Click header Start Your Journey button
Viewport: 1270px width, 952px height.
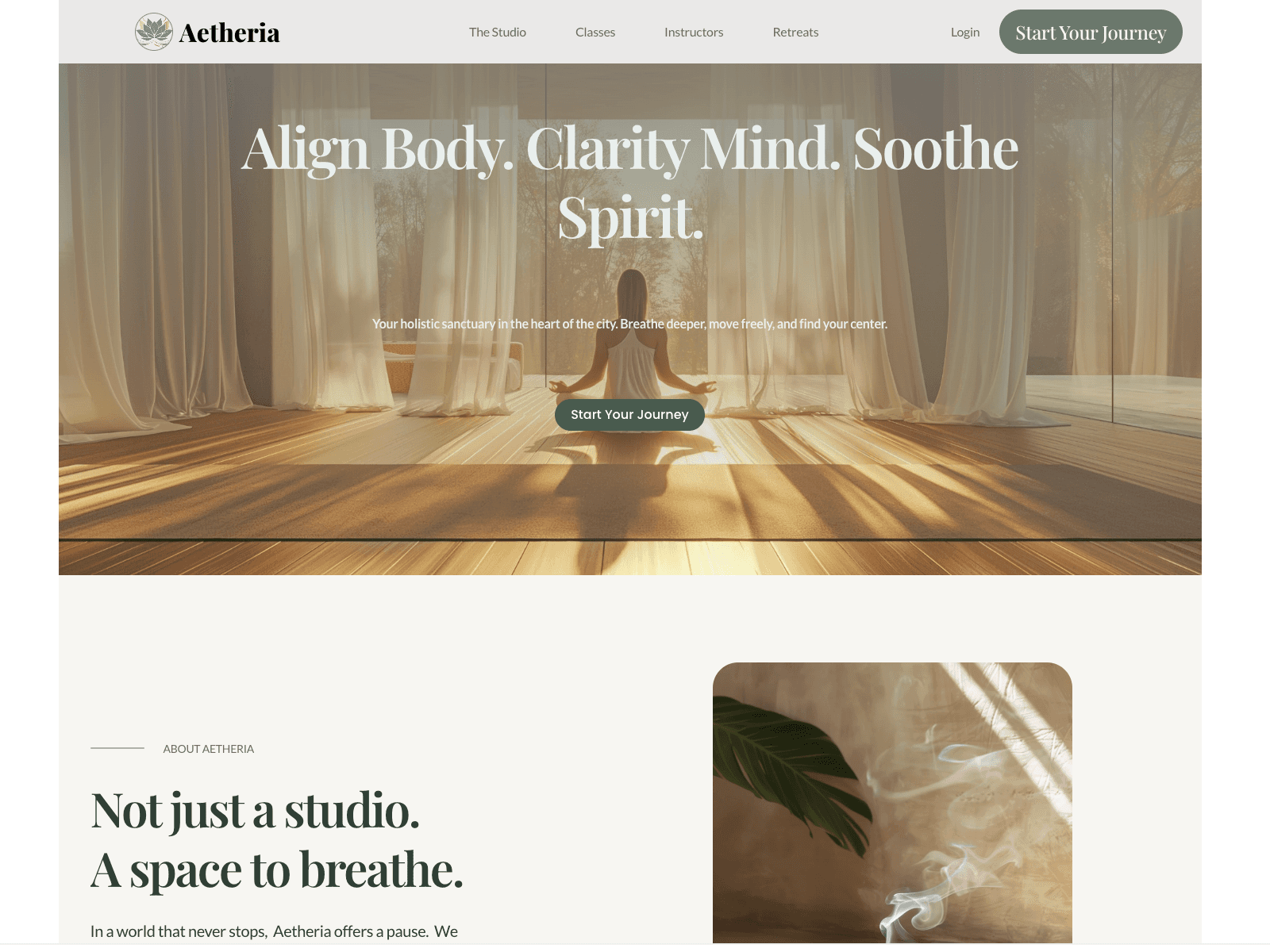tap(1091, 32)
